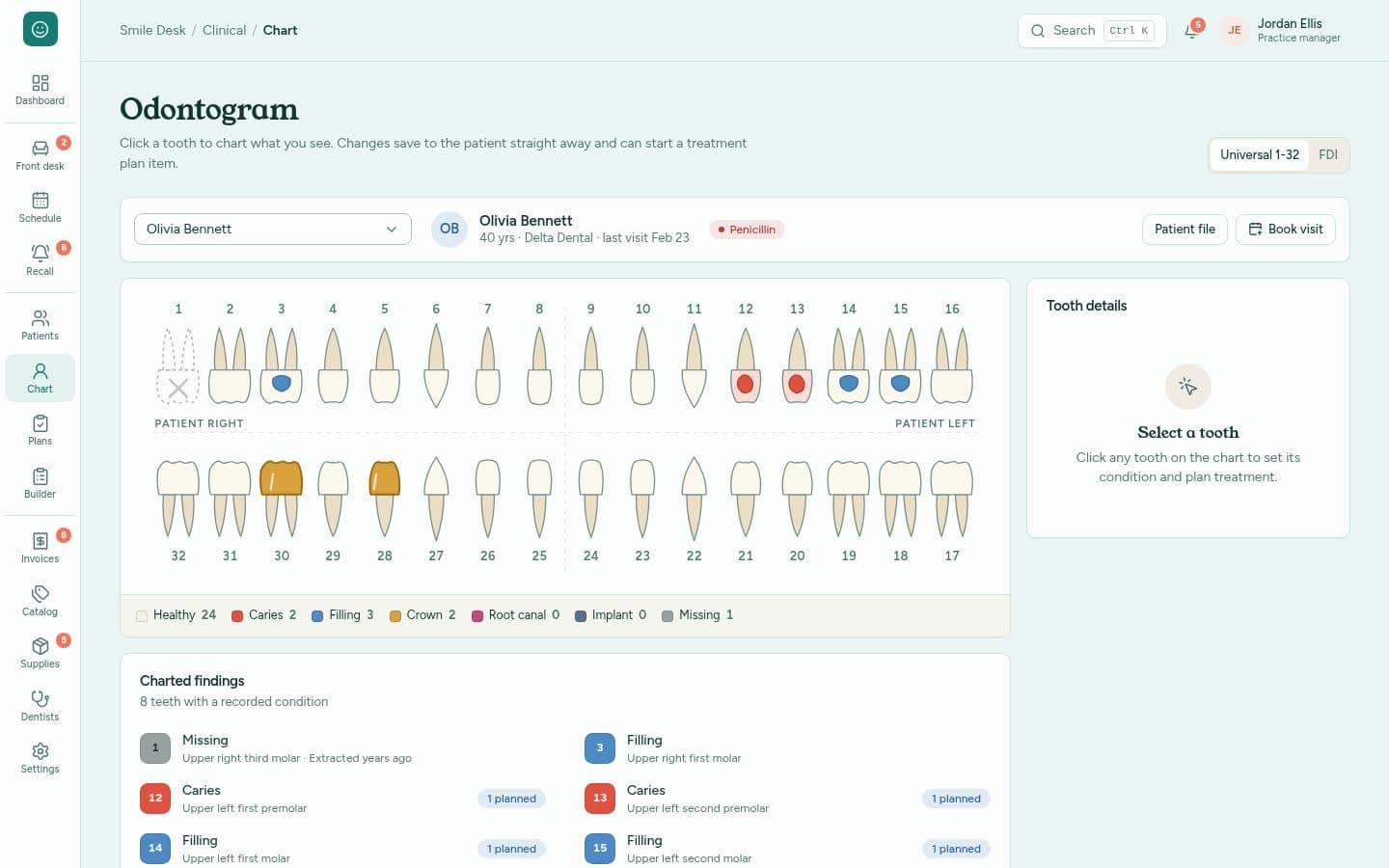Click the Smile Desk breadcrumb

coord(152,30)
